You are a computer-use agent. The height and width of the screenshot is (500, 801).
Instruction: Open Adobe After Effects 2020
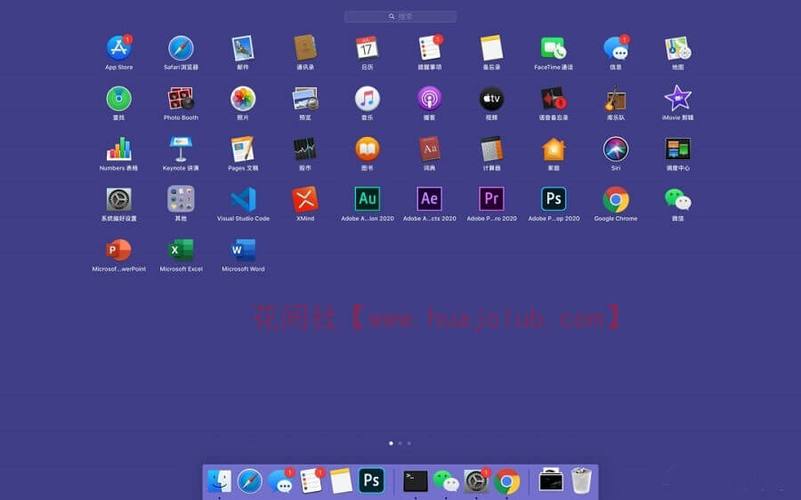(x=430, y=199)
